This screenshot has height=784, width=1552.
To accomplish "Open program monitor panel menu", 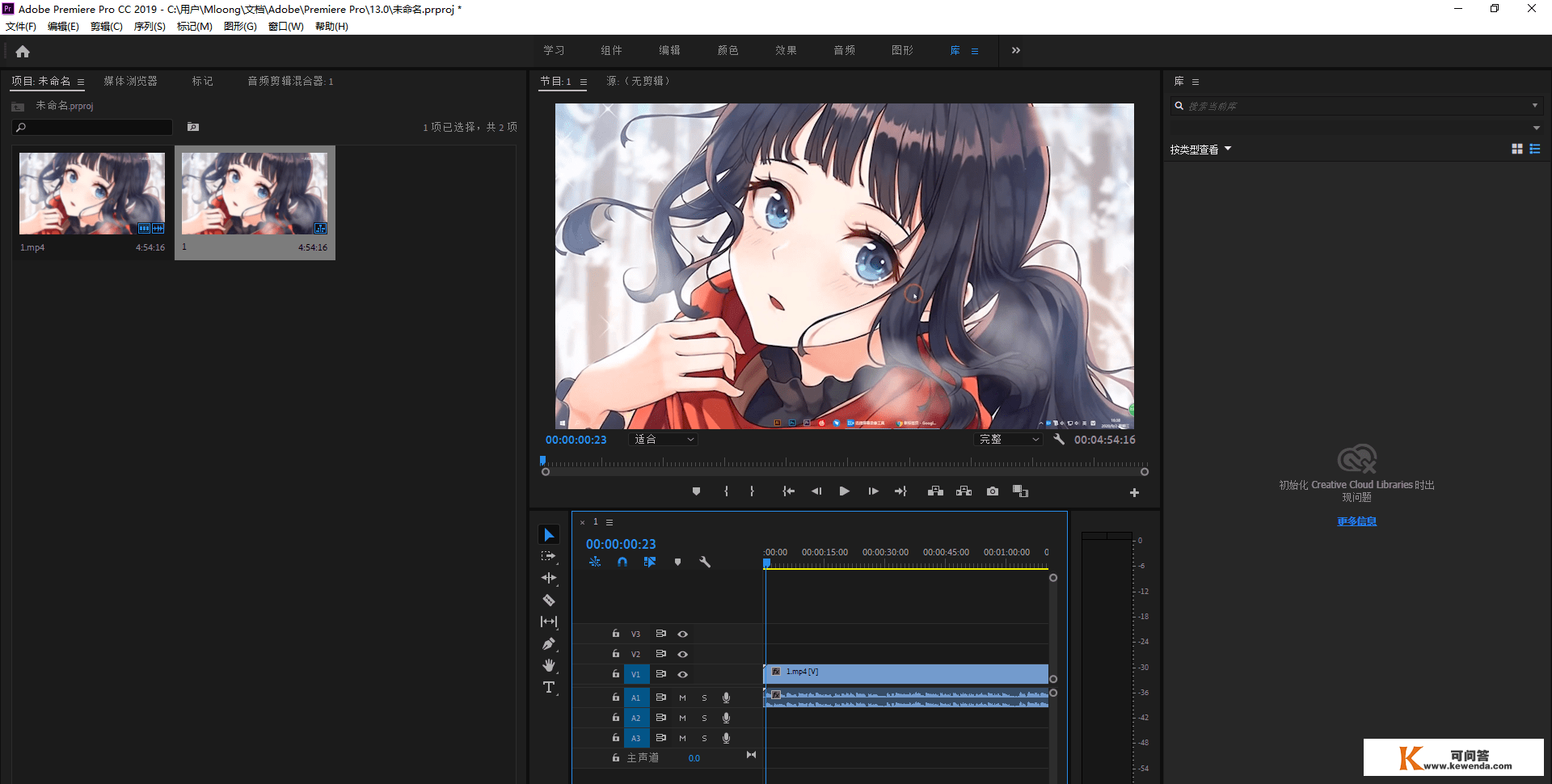I will click(584, 82).
